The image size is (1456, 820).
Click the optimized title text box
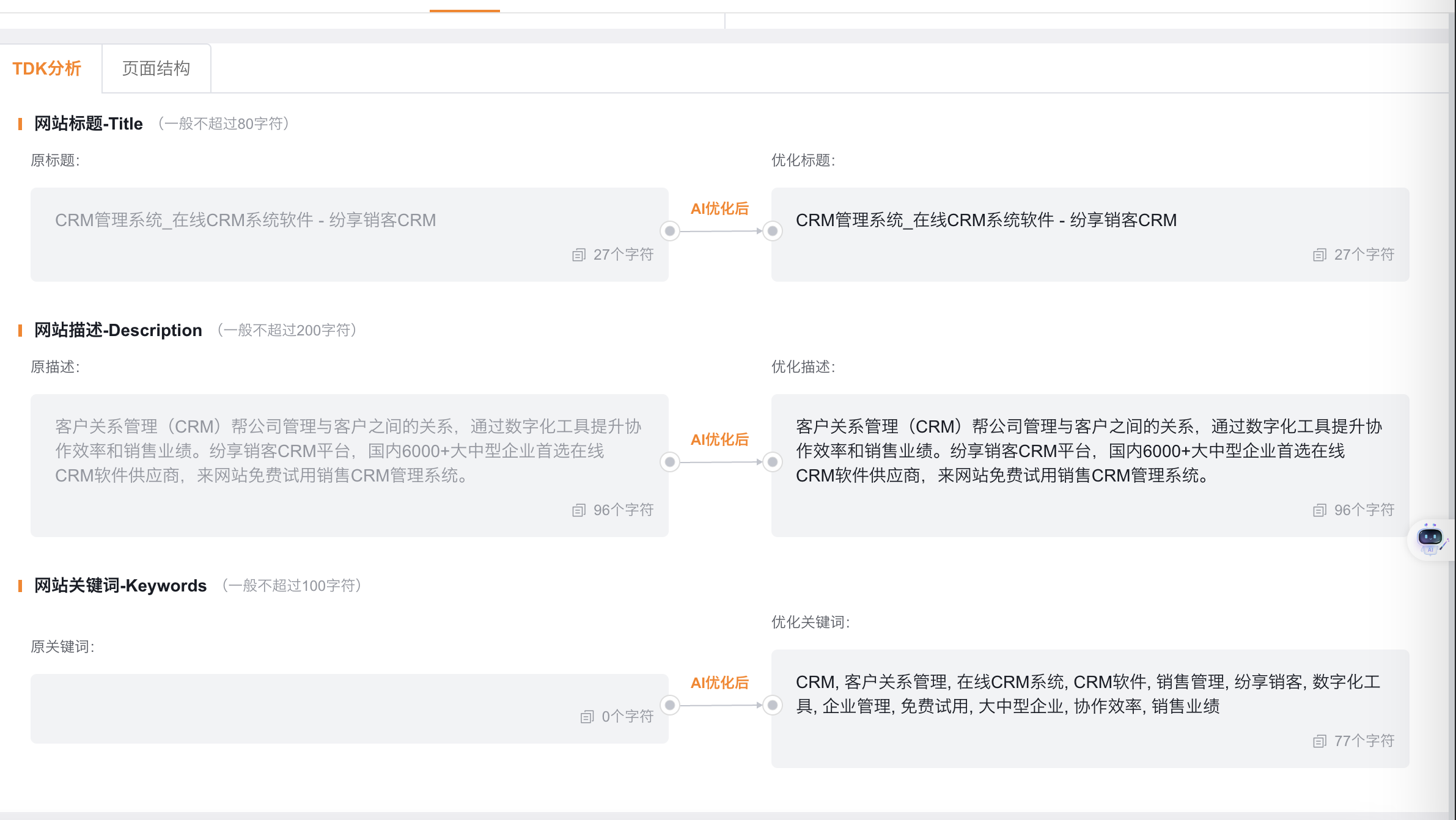pyautogui.click(x=1090, y=235)
